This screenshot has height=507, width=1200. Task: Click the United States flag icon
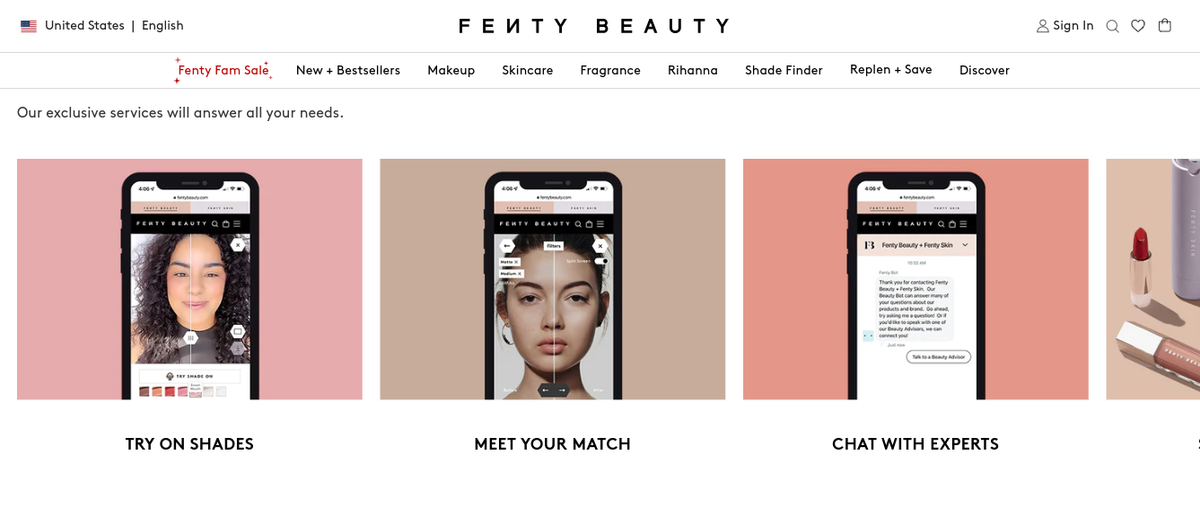click(28, 26)
